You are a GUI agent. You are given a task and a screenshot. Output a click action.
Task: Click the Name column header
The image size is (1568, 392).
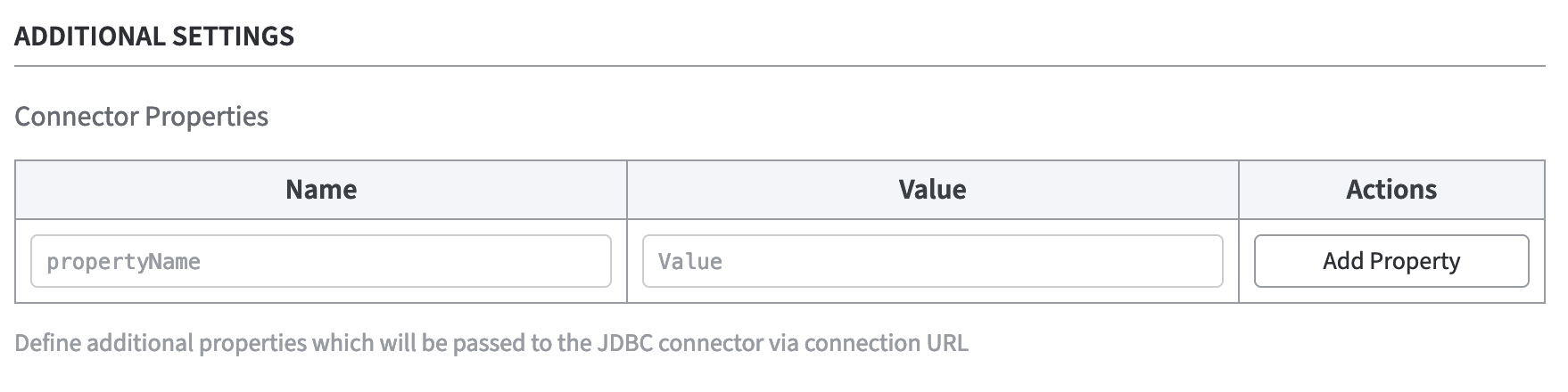pos(321,189)
